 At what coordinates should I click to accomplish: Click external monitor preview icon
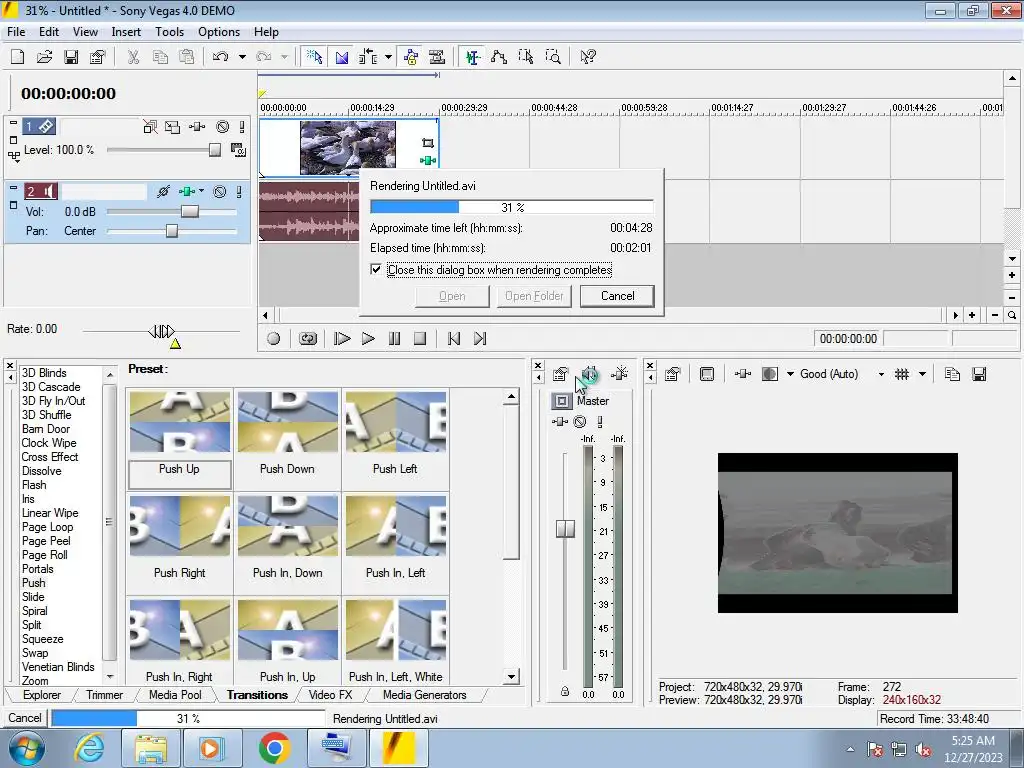click(707, 374)
